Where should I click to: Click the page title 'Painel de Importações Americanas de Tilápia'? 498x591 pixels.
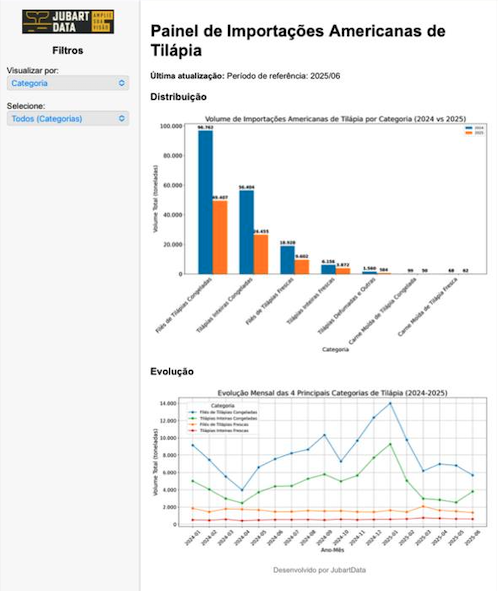(298, 40)
